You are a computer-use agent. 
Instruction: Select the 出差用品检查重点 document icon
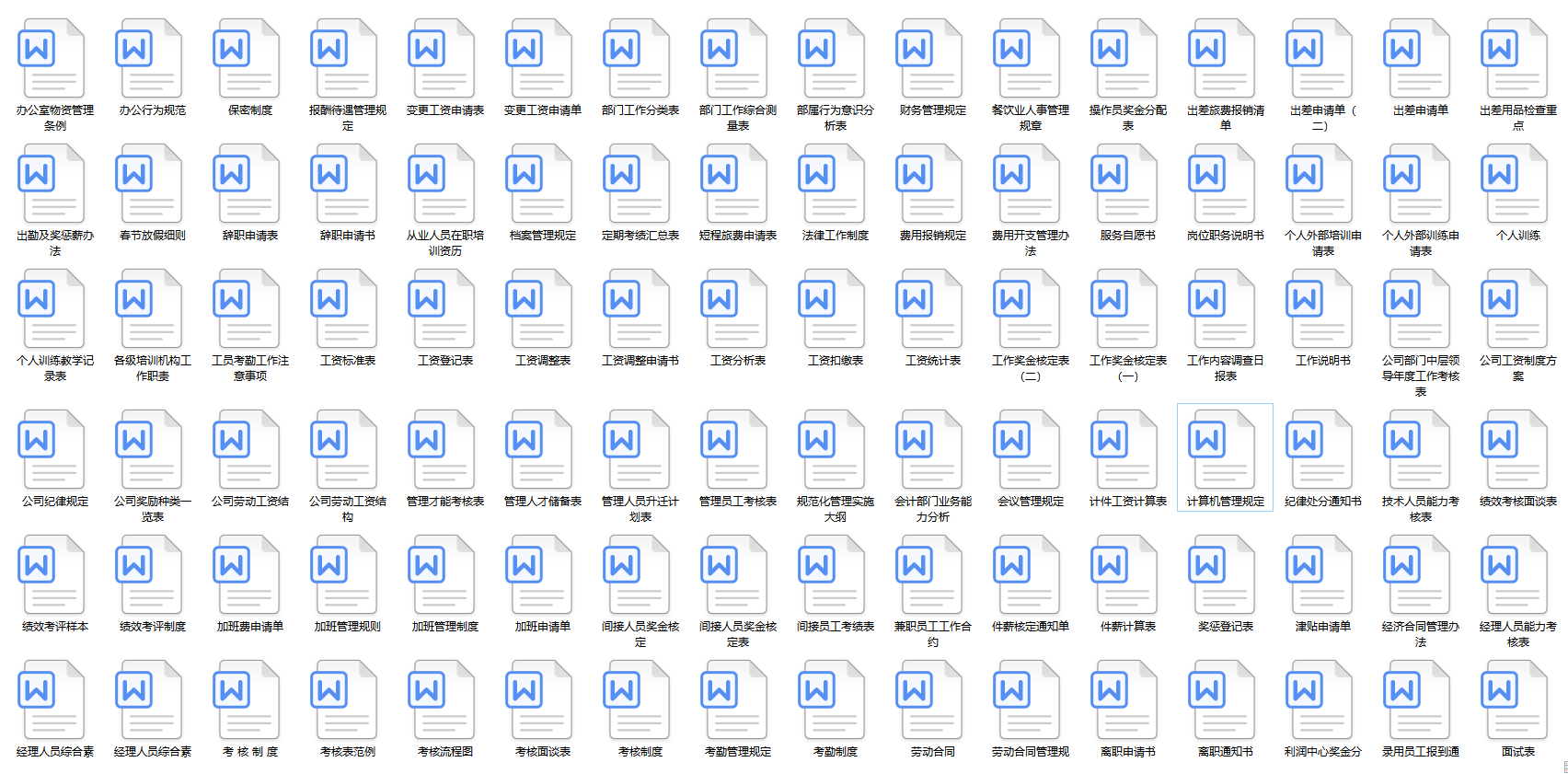tap(1515, 59)
